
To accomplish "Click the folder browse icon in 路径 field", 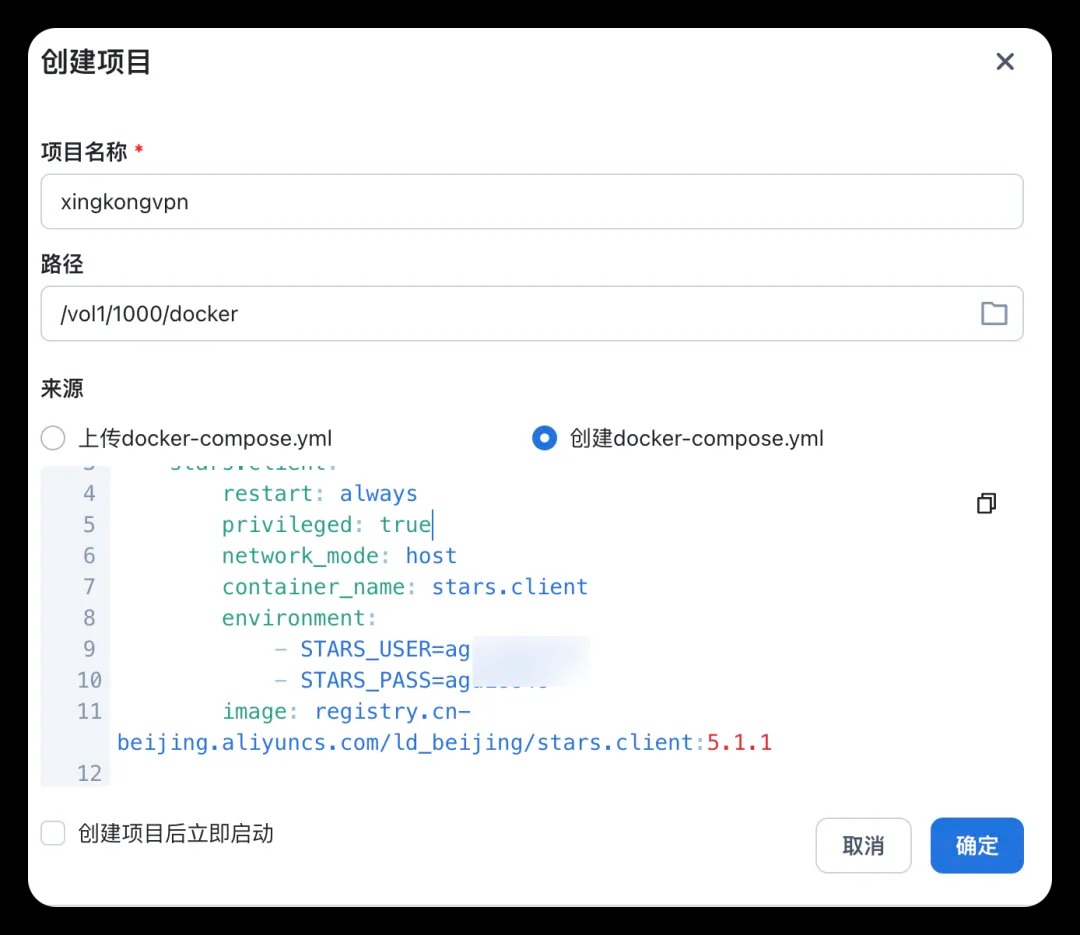I will tap(993, 314).
